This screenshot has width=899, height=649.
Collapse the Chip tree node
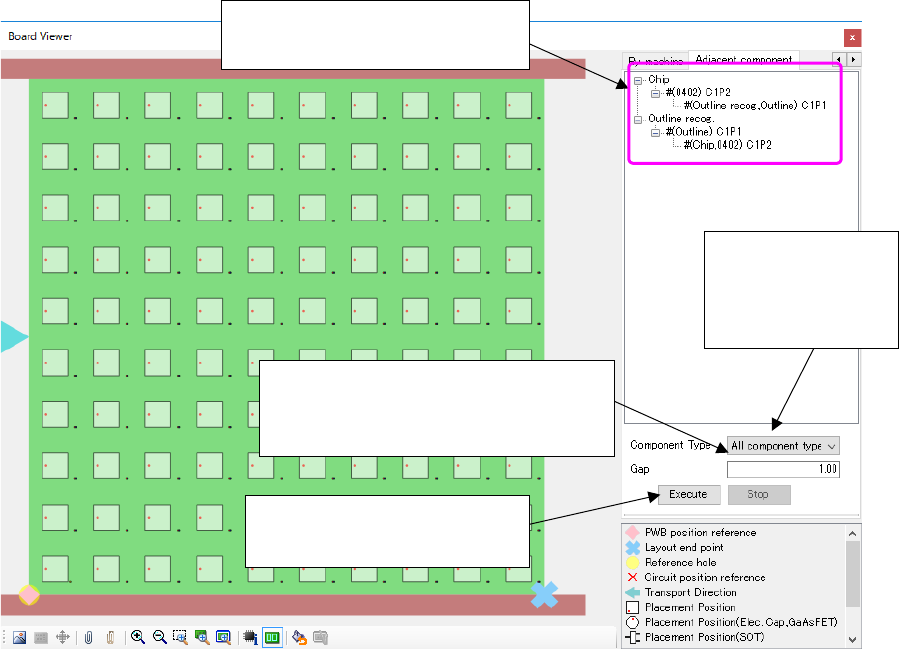pyautogui.click(x=638, y=81)
